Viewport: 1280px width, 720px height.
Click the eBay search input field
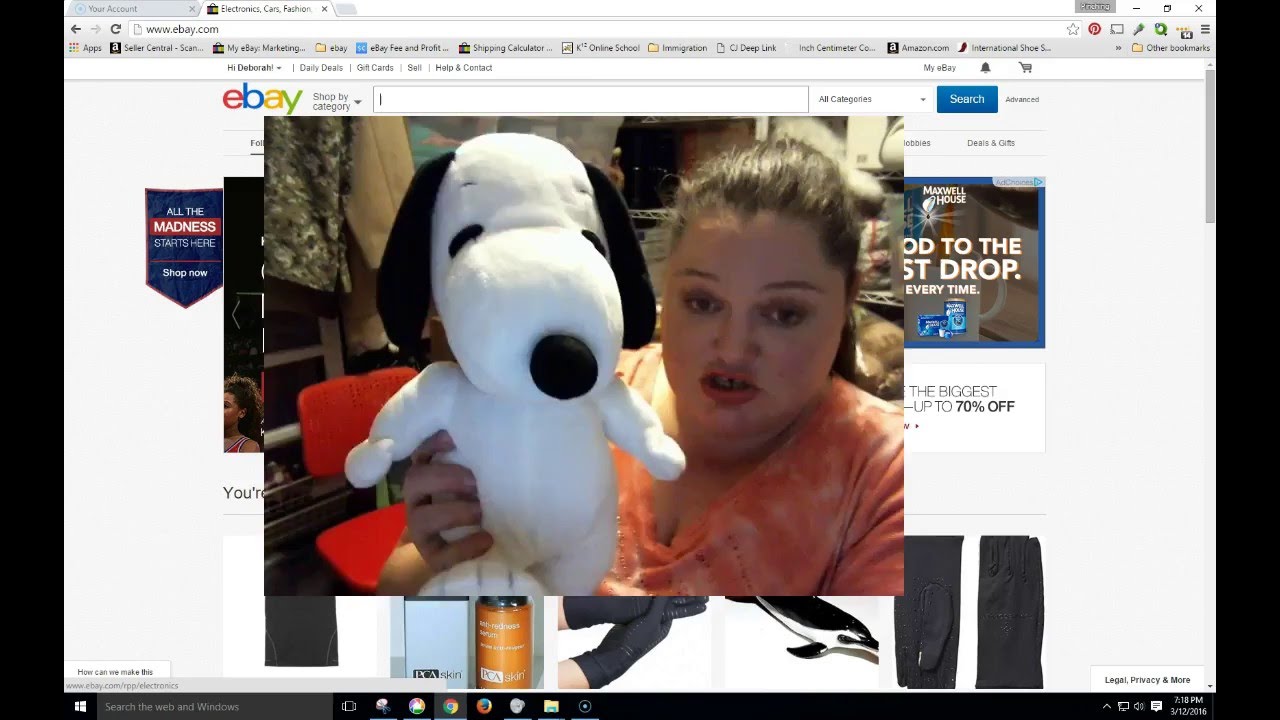(591, 99)
